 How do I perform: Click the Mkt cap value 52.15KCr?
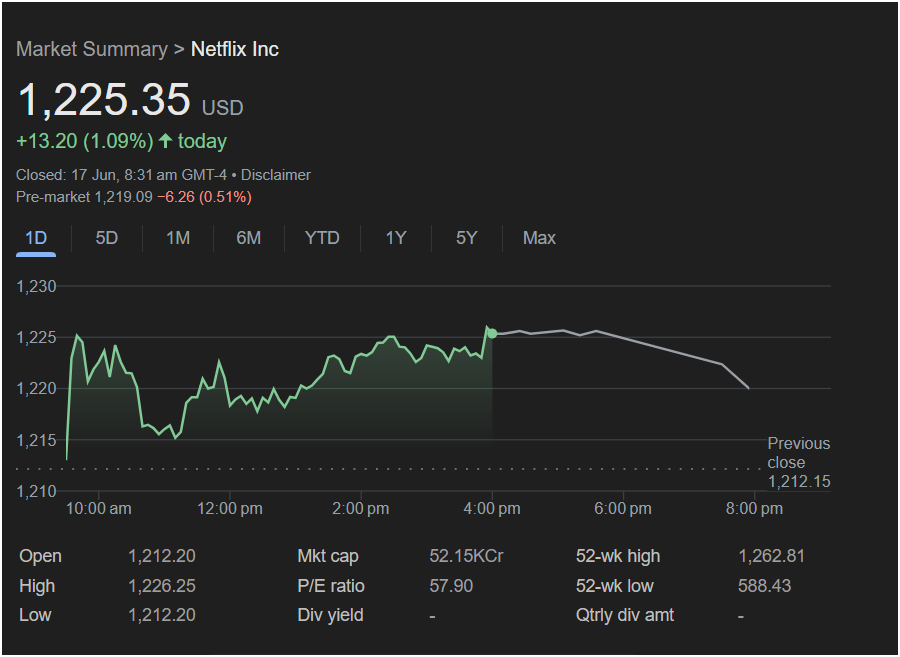[466, 556]
